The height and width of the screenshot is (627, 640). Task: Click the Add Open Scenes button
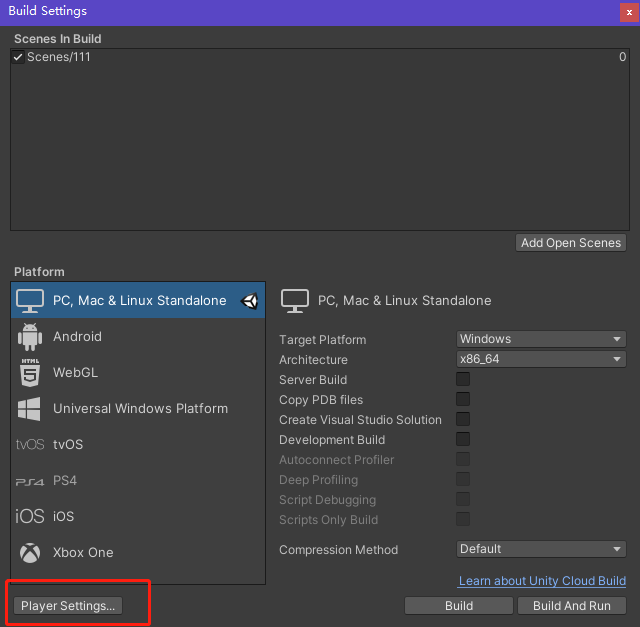pos(571,243)
